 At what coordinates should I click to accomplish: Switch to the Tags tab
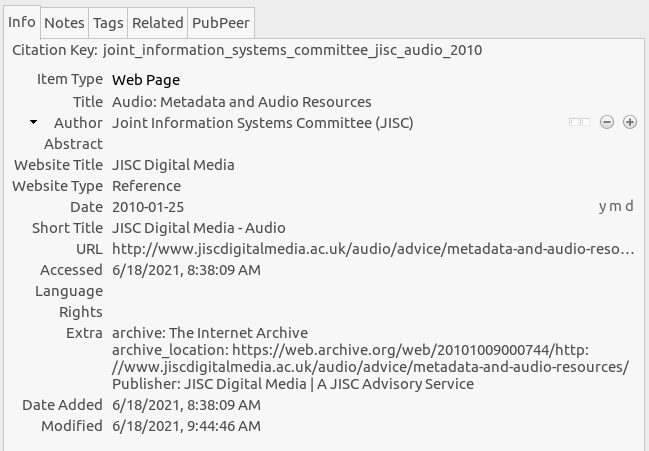(x=108, y=23)
